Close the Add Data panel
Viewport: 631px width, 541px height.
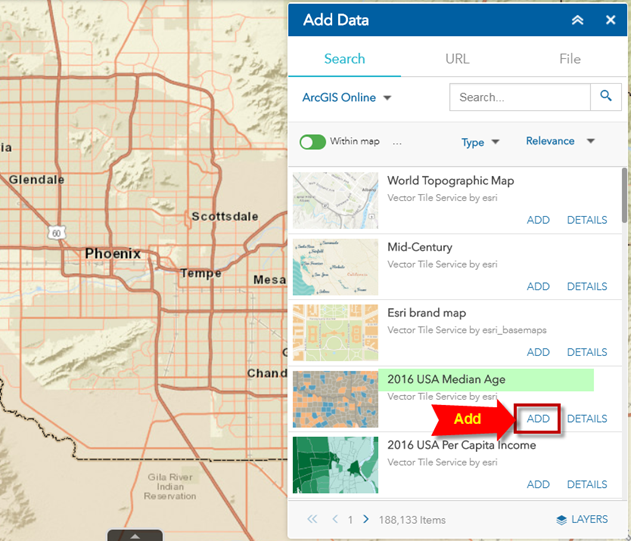pyautogui.click(x=610, y=20)
